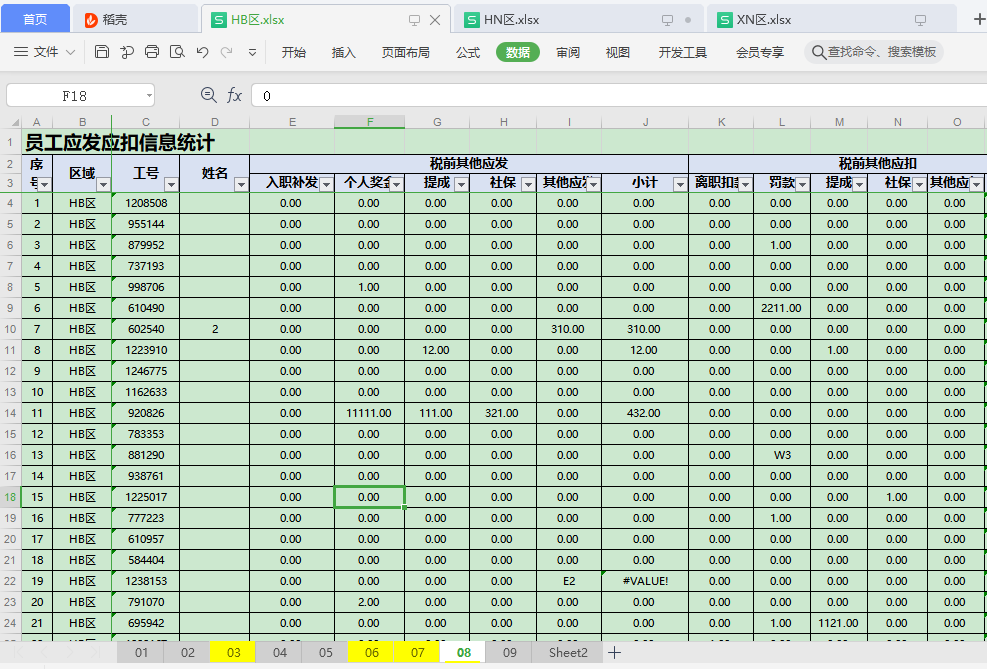
Task: Open filter dropdown for 姓名 column
Action: click(241, 184)
